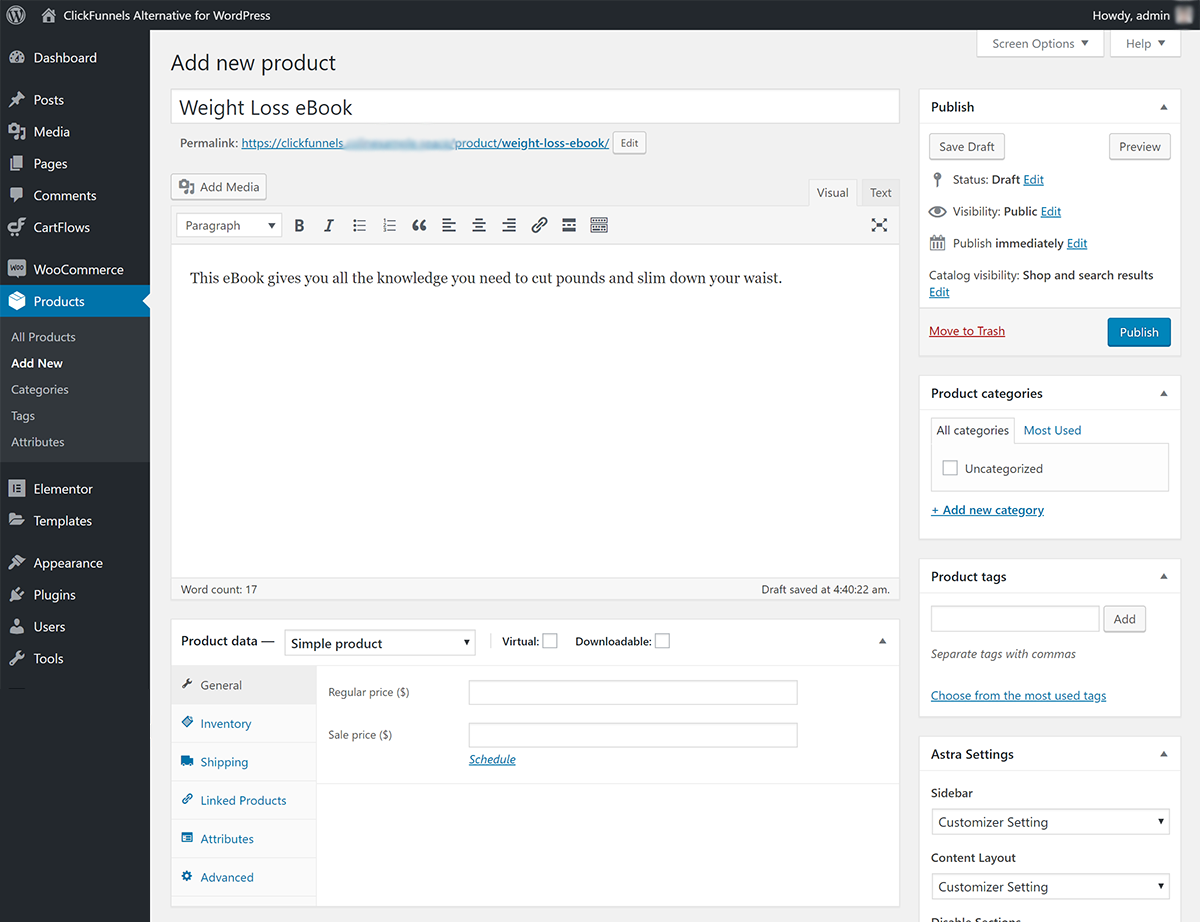Open Plugins menu
This screenshot has width=1200, height=922.
tap(75, 595)
